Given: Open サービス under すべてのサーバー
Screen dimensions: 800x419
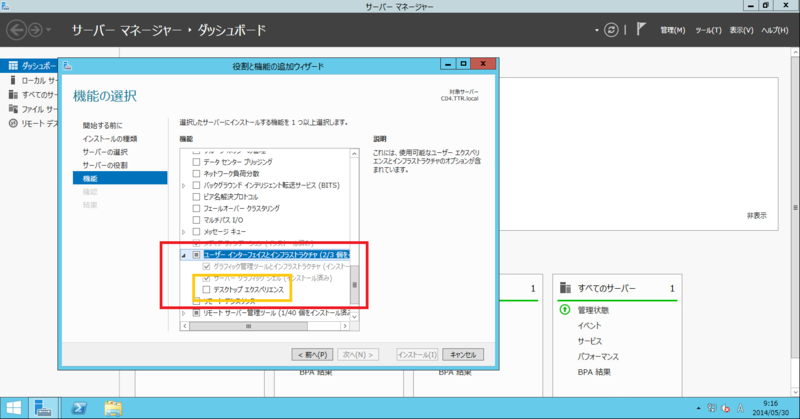Looking at the screenshot, I should click(x=590, y=341).
